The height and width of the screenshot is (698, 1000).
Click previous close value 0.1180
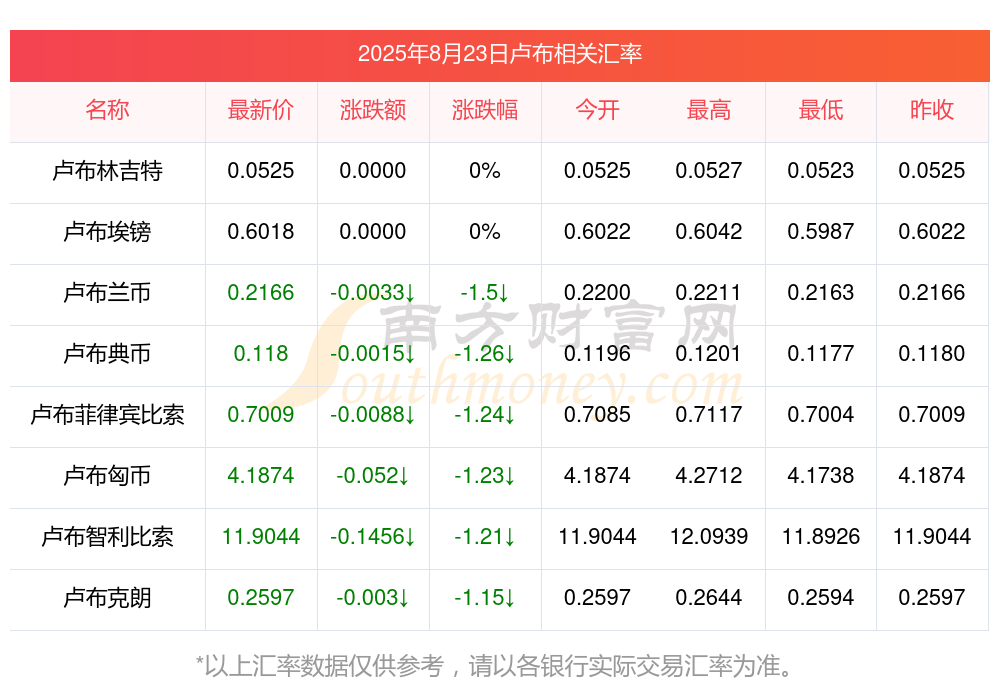(932, 353)
